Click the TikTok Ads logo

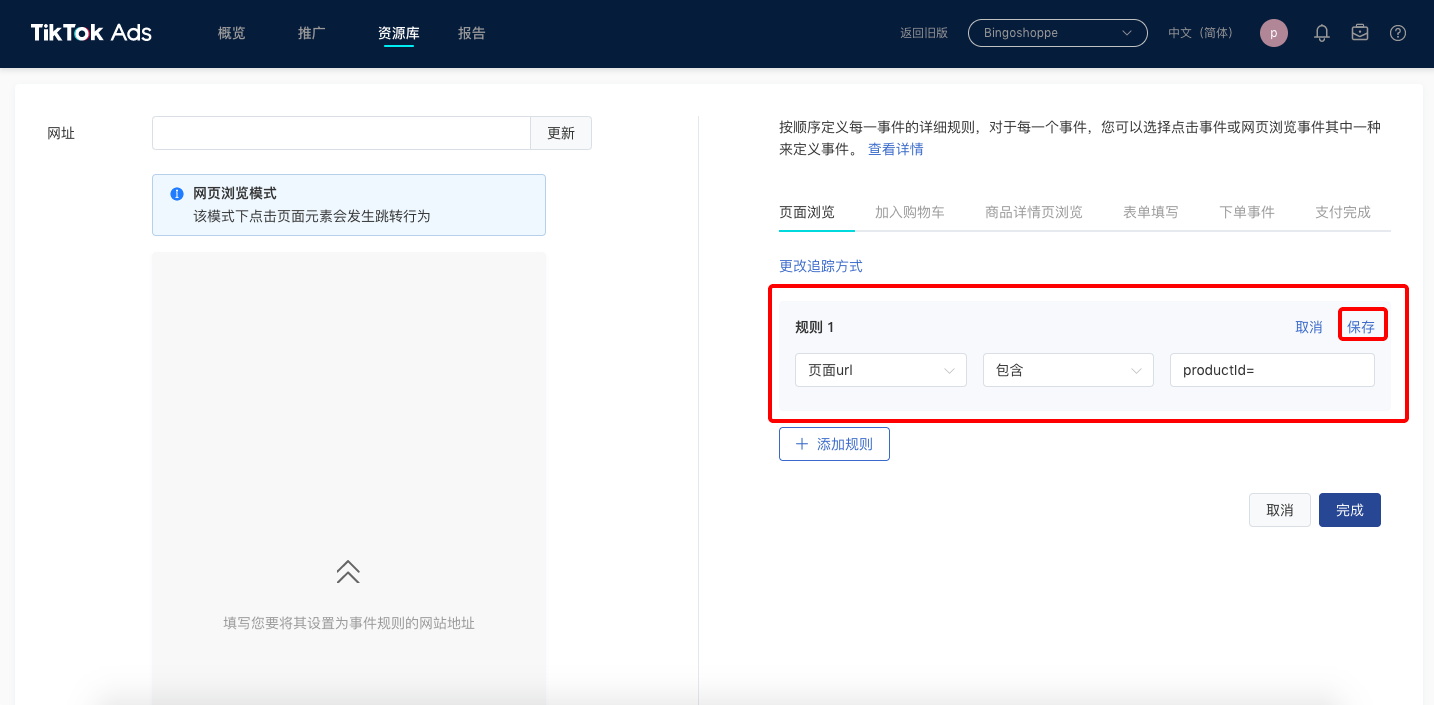click(x=91, y=33)
